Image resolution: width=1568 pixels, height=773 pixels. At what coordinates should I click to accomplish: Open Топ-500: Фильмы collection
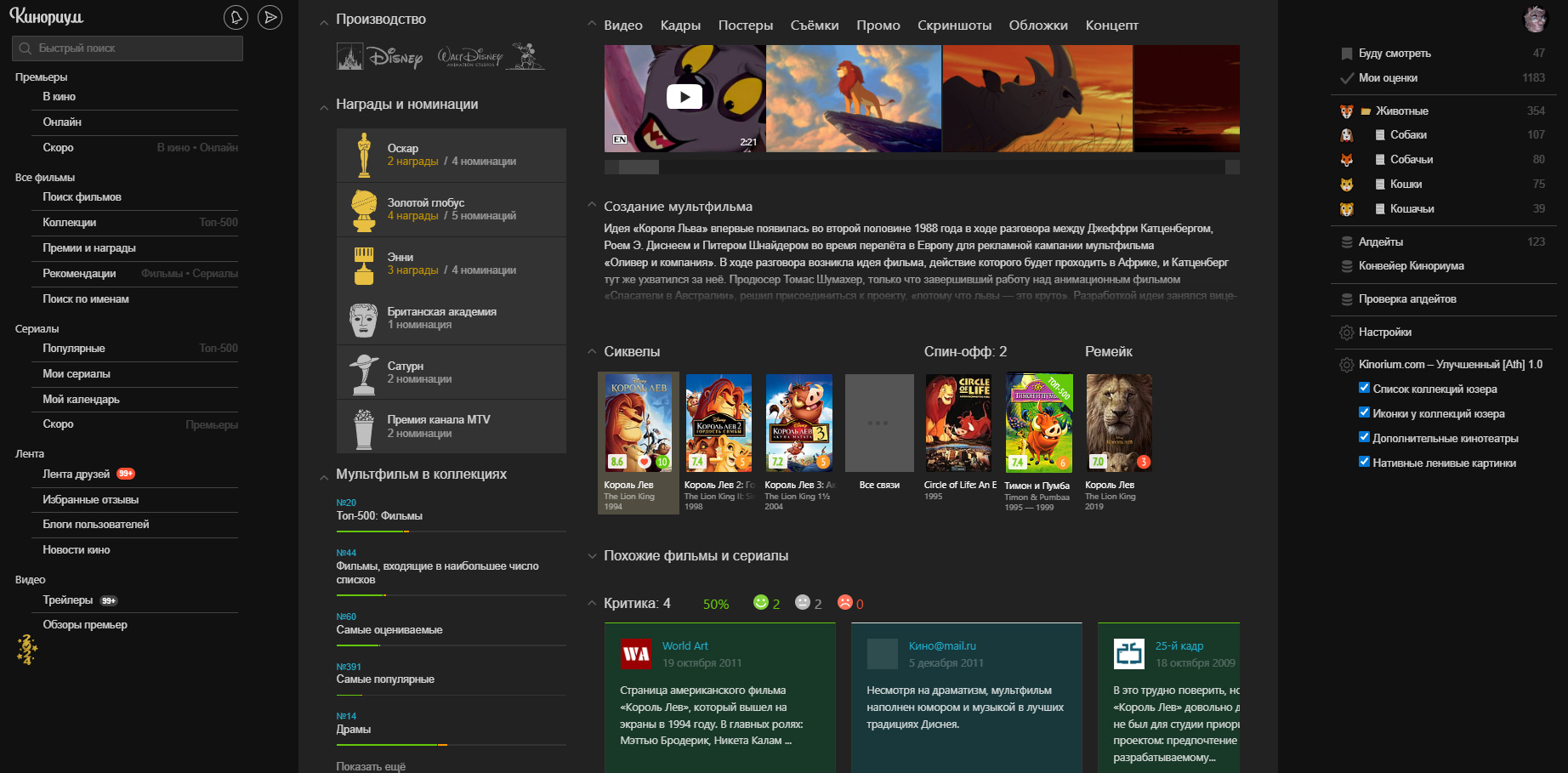point(379,516)
